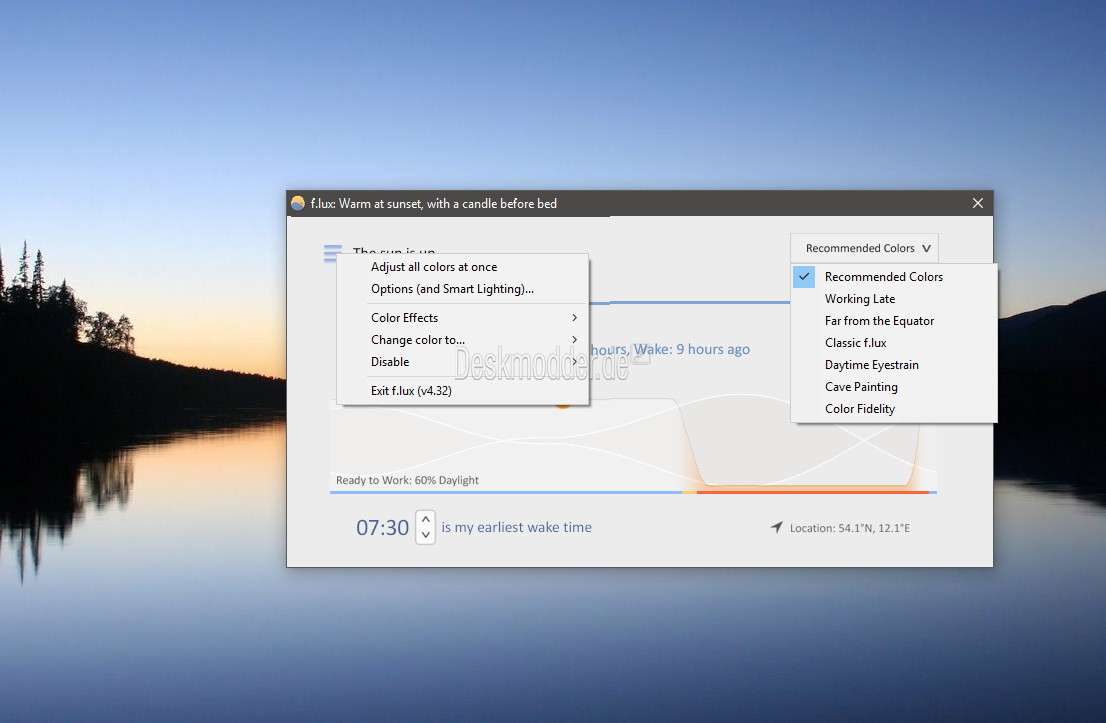Click the daily color timeline bar
The height and width of the screenshot is (723, 1106).
633,492
